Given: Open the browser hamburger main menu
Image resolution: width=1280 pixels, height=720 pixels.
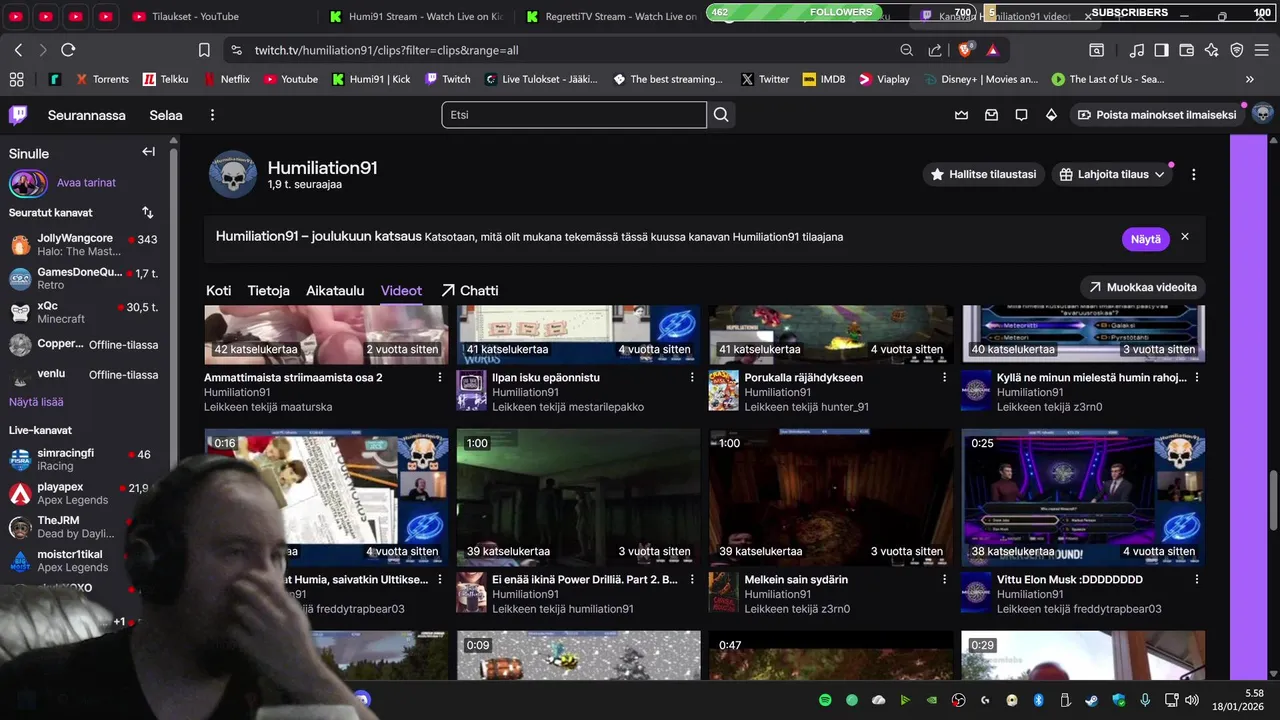Looking at the screenshot, I should click(1262, 50).
